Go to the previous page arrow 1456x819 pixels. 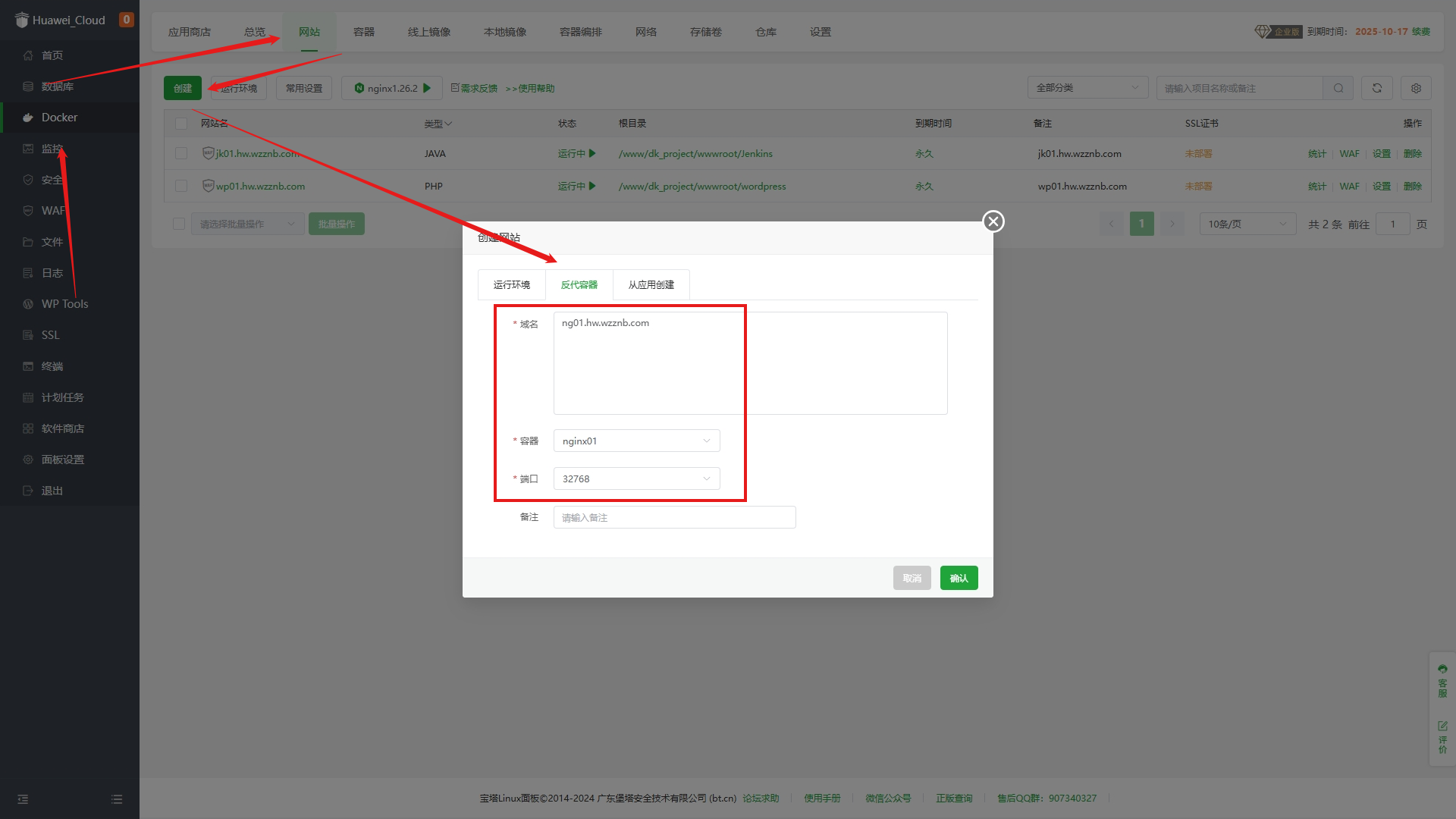(1112, 224)
